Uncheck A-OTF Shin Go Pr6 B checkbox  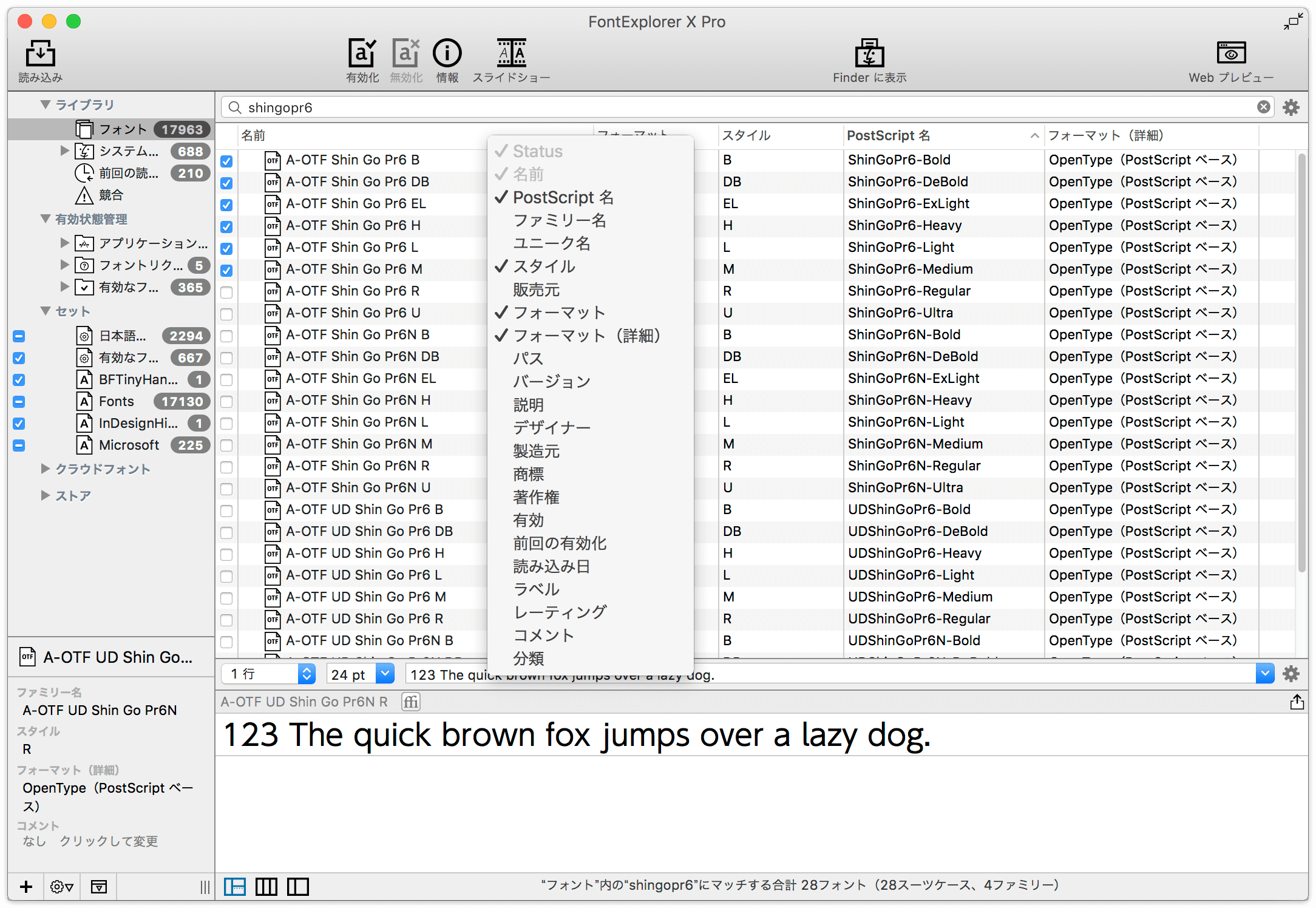(x=226, y=161)
